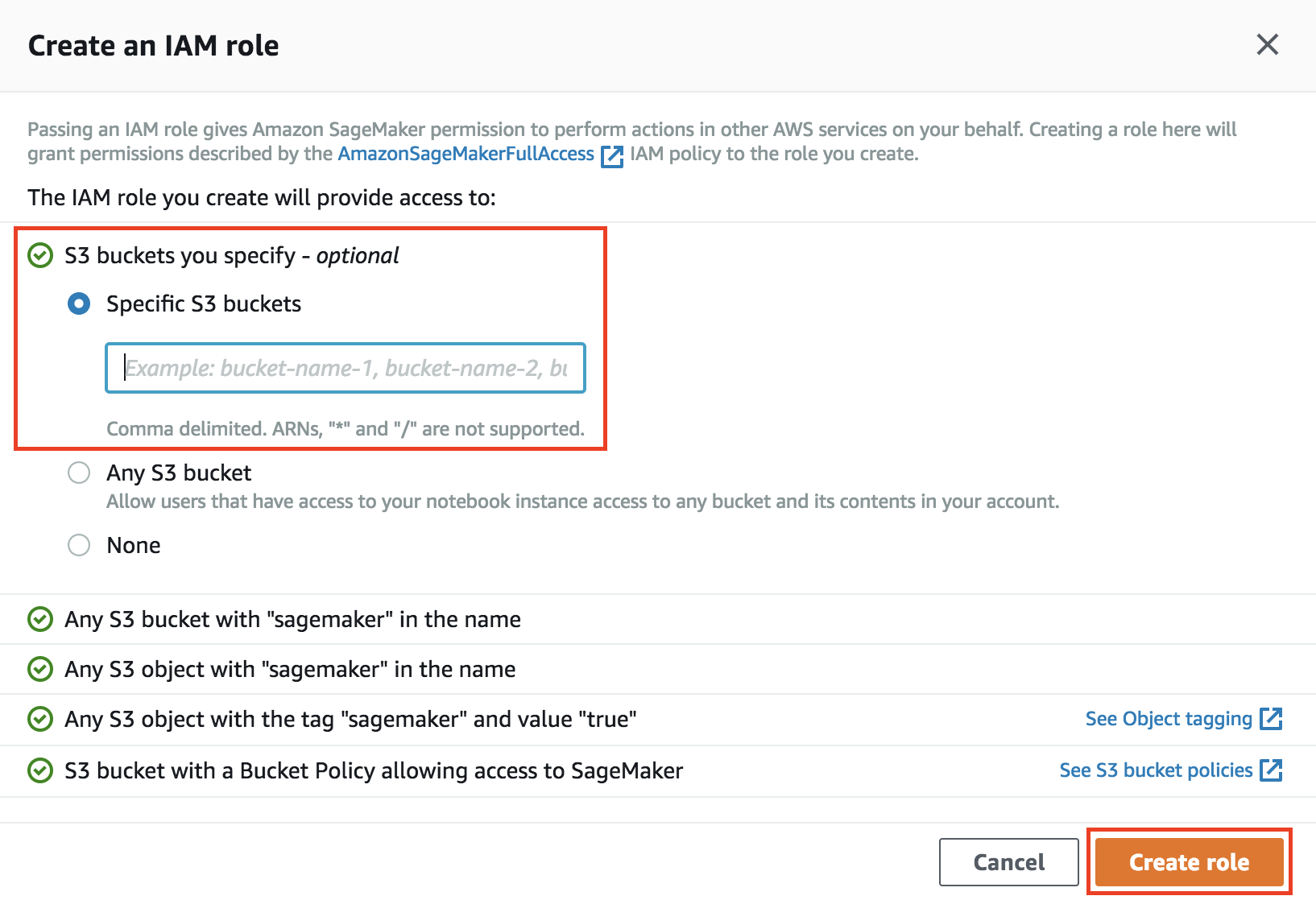The width and height of the screenshot is (1316, 900).
Task: Click checkmark icon for Bucket Policy row
Action: click(x=40, y=770)
